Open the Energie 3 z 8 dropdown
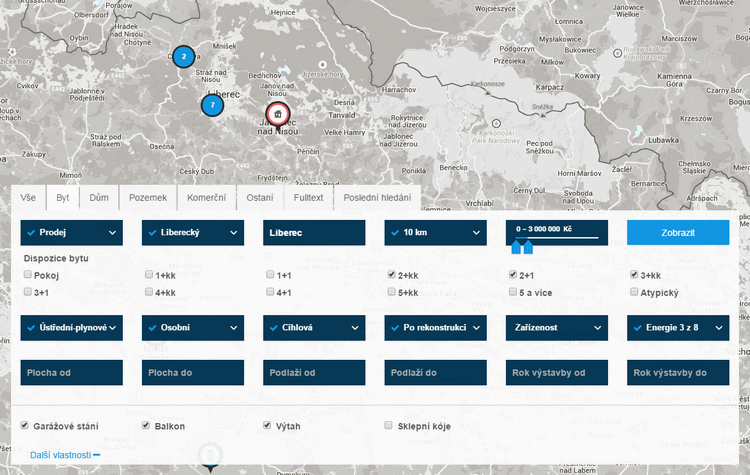The height and width of the screenshot is (475, 750). pos(678,328)
